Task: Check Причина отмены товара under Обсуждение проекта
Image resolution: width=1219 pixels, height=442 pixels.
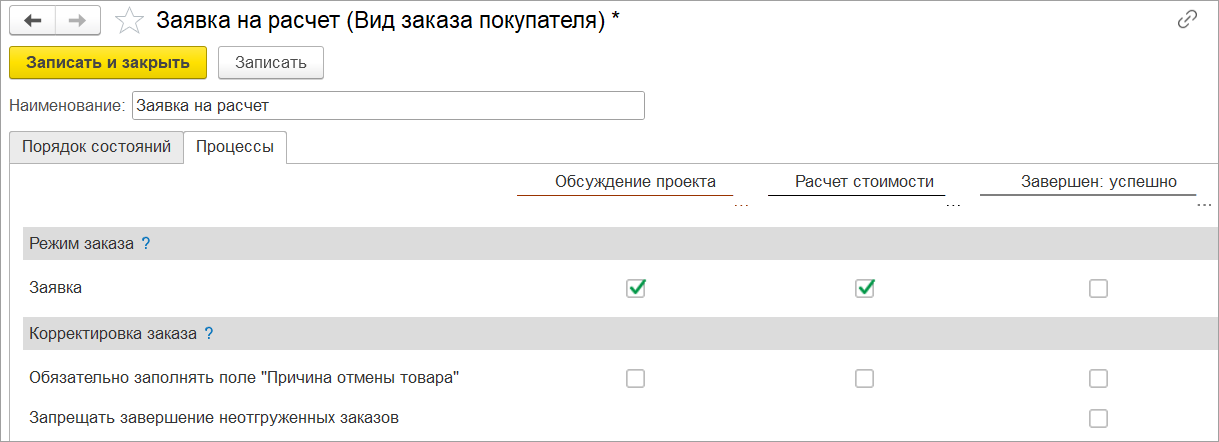Action: pos(635,378)
